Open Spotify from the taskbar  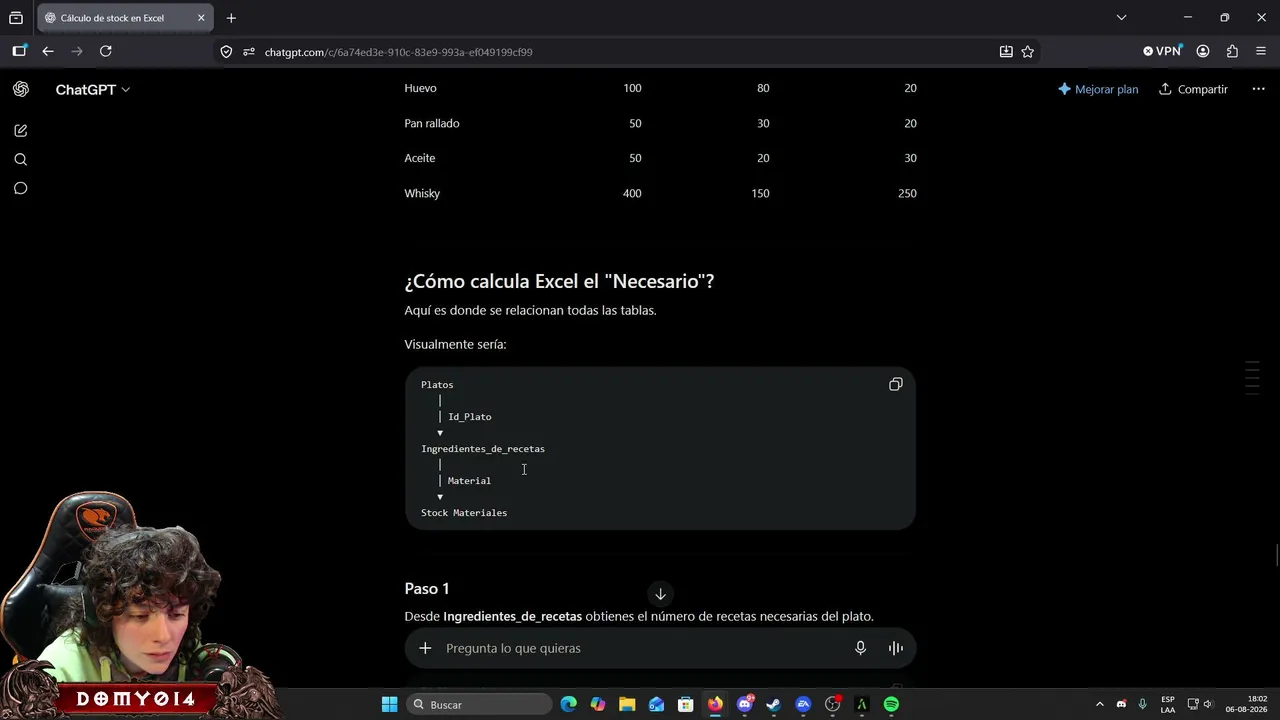point(891,705)
